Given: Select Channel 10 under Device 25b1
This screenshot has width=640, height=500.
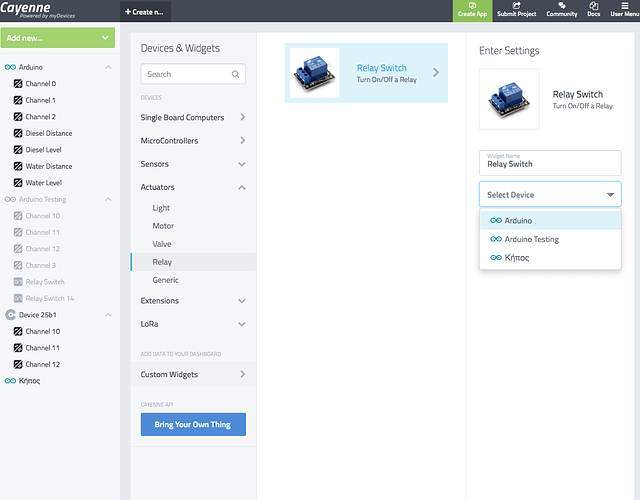Looking at the screenshot, I should [x=43, y=331].
